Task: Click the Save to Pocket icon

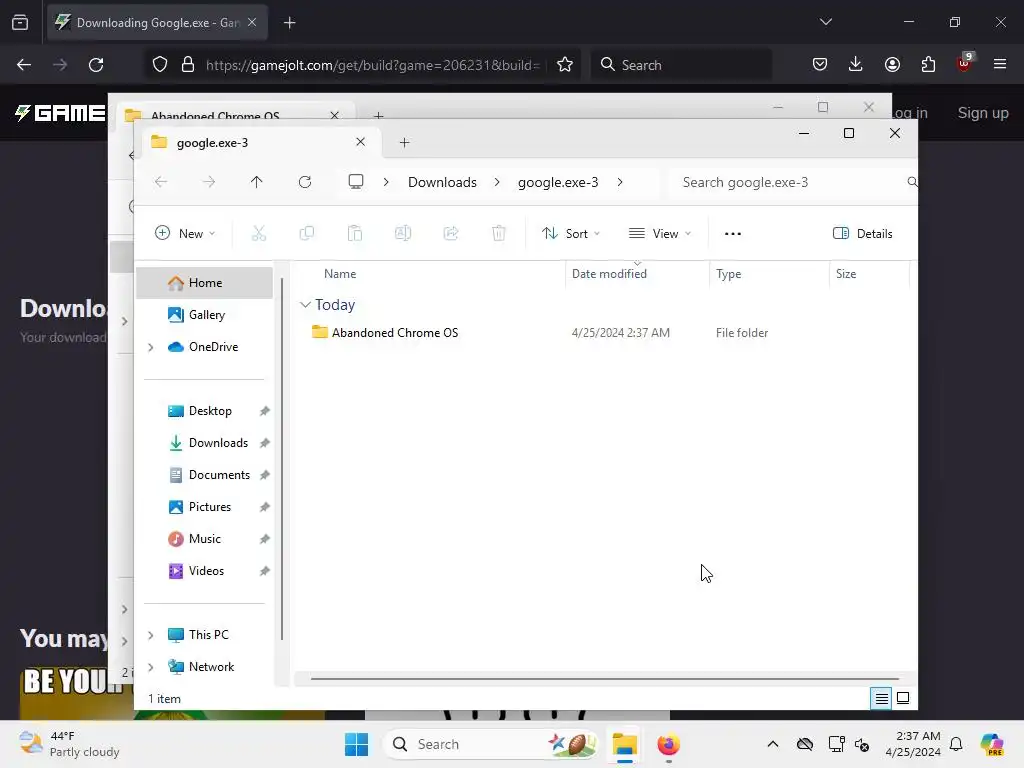Action: 820,65
